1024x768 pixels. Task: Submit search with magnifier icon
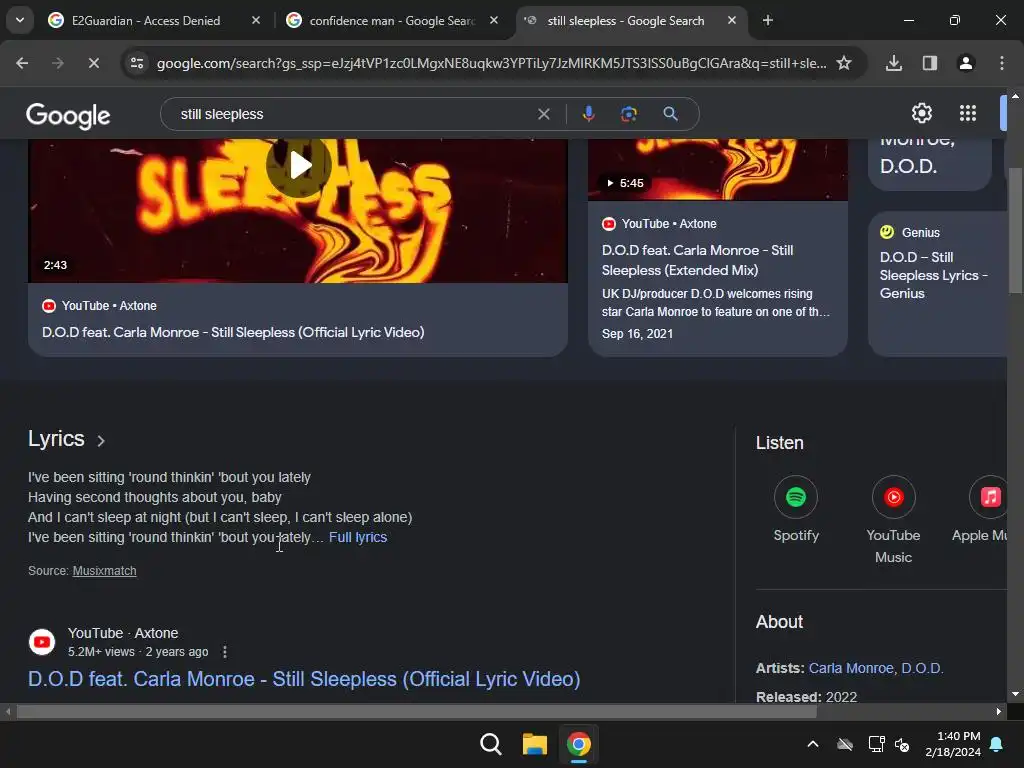point(670,114)
